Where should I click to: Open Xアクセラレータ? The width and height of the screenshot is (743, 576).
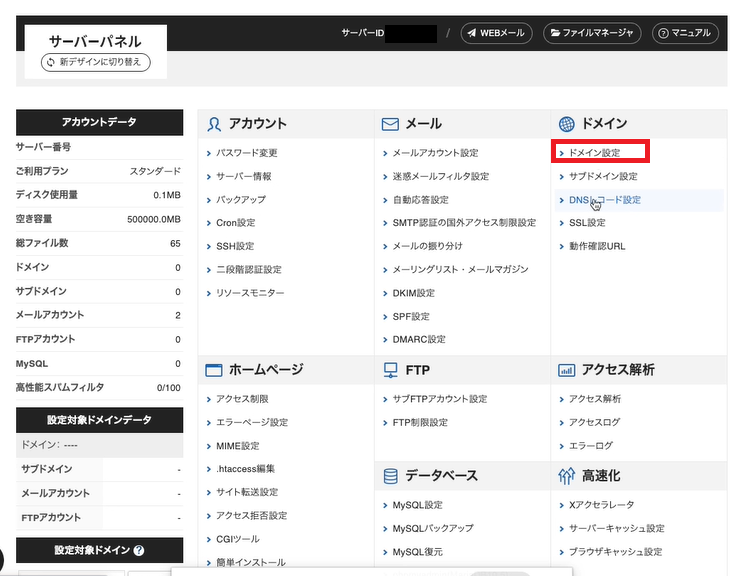pos(601,505)
